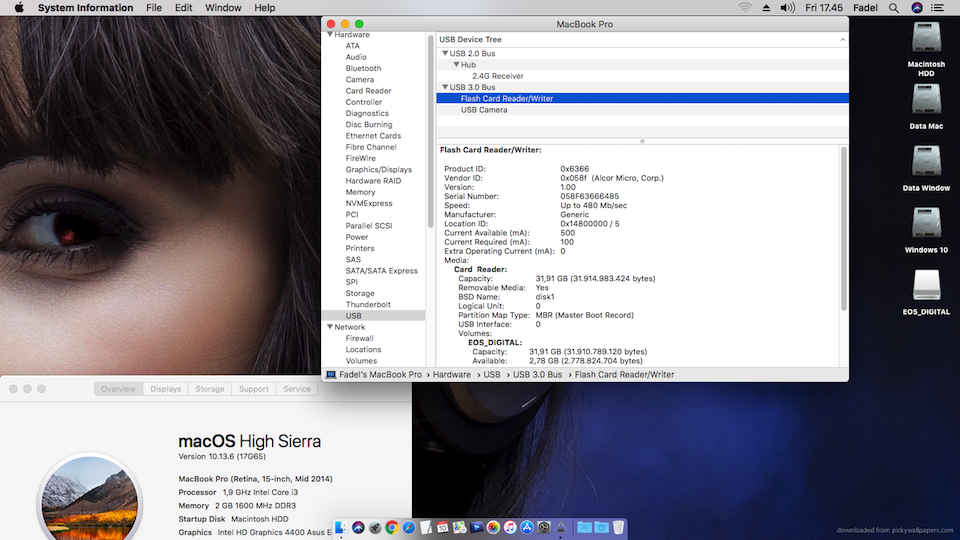Image resolution: width=960 pixels, height=540 pixels.
Task: Click the eject icon in menu bar
Action: click(x=766, y=8)
